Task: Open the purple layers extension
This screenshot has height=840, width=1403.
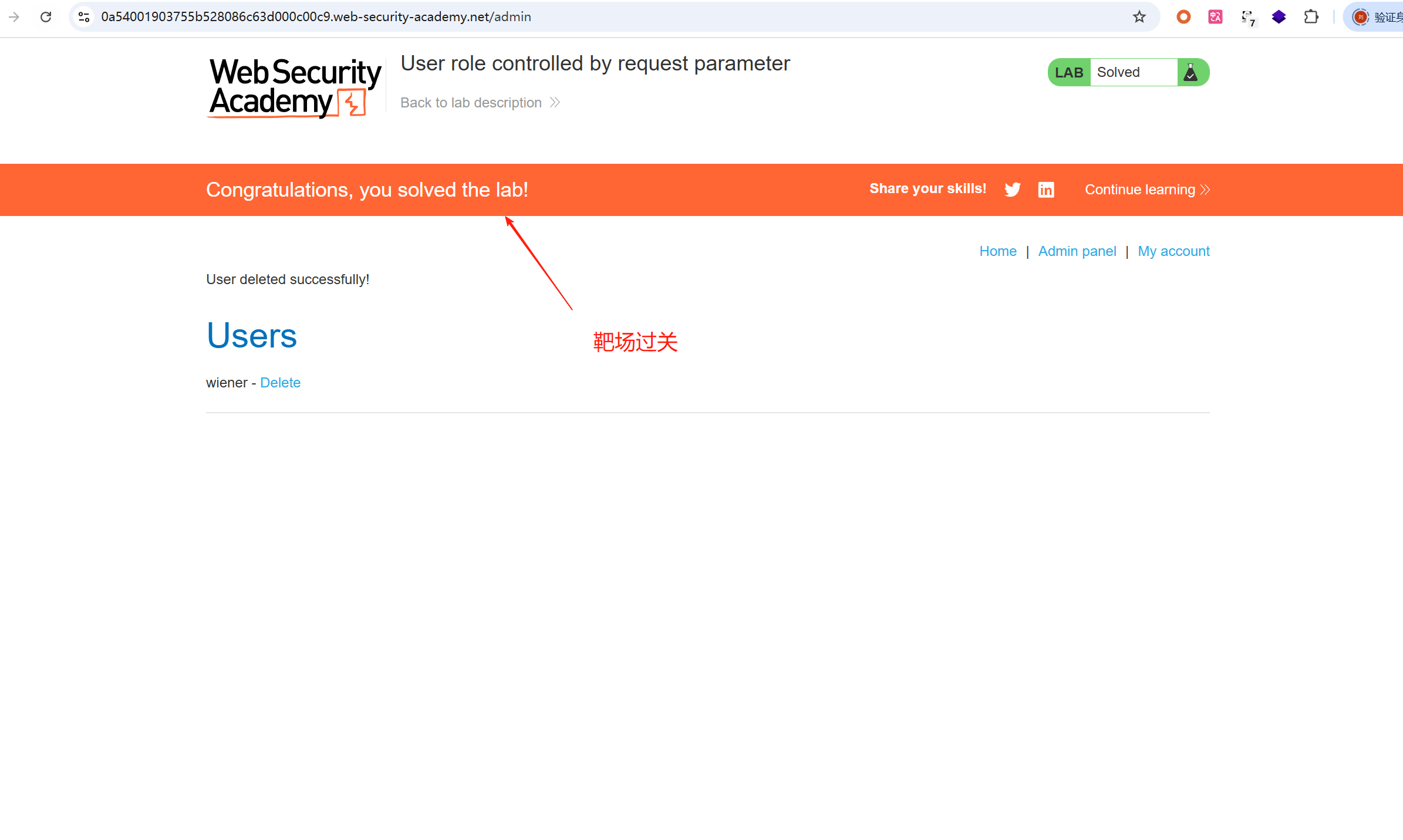Action: [x=1279, y=17]
